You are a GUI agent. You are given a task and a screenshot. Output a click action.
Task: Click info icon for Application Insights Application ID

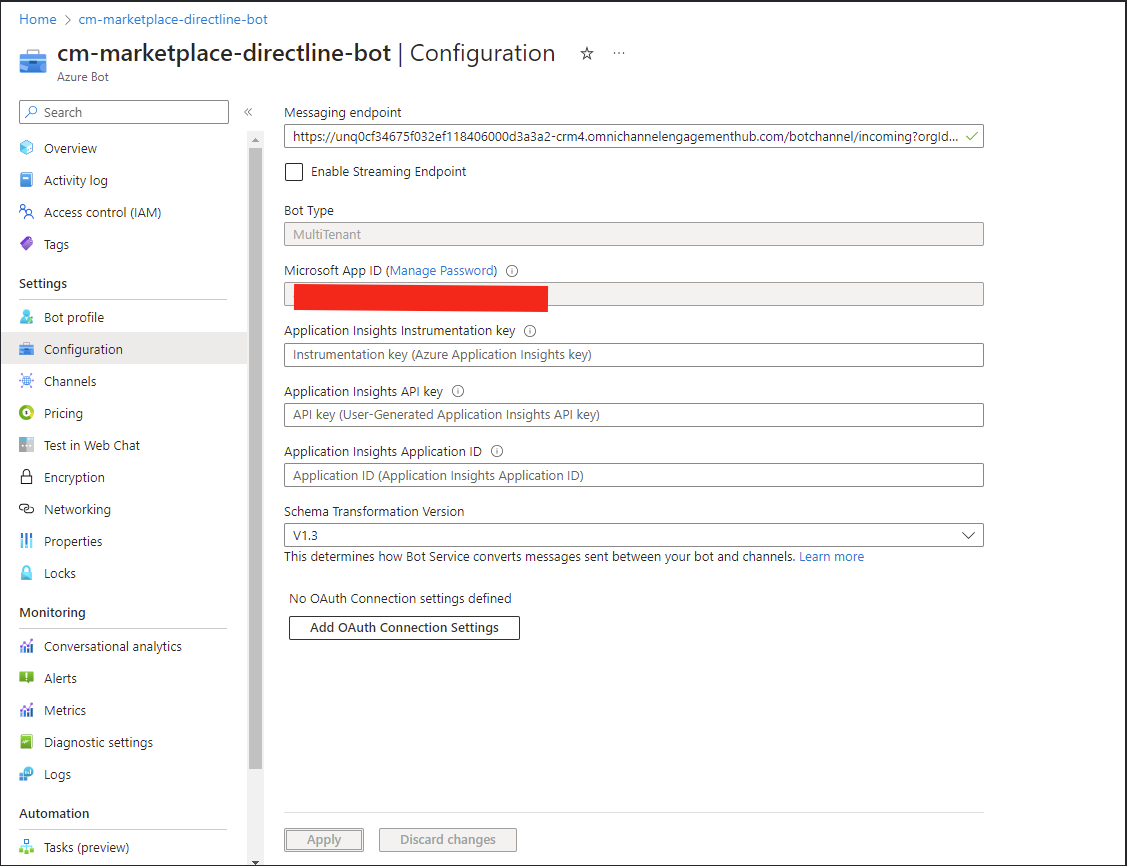tap(497, 451)
